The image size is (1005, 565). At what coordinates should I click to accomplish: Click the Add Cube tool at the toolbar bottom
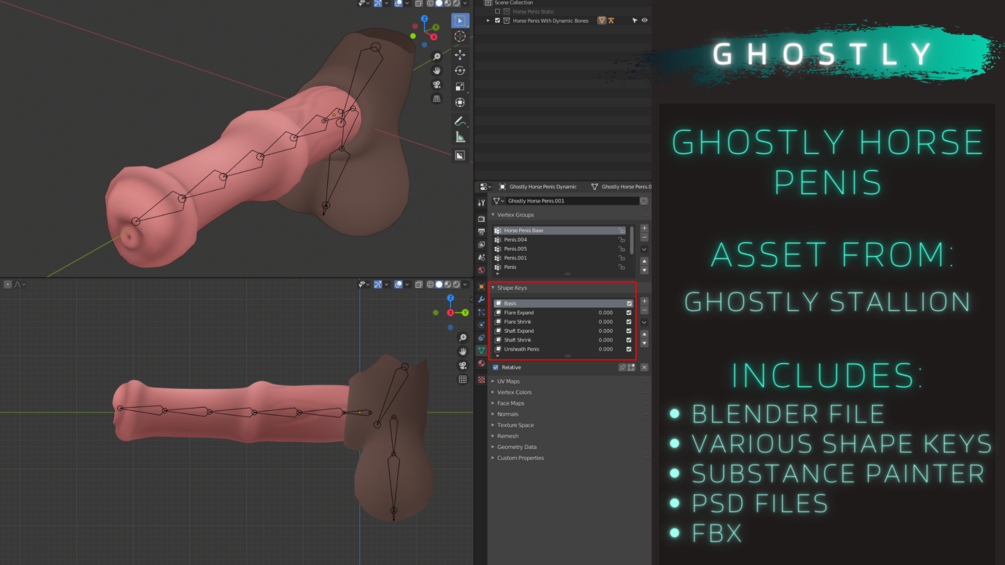pyautogui.click(x=460, y=155)
